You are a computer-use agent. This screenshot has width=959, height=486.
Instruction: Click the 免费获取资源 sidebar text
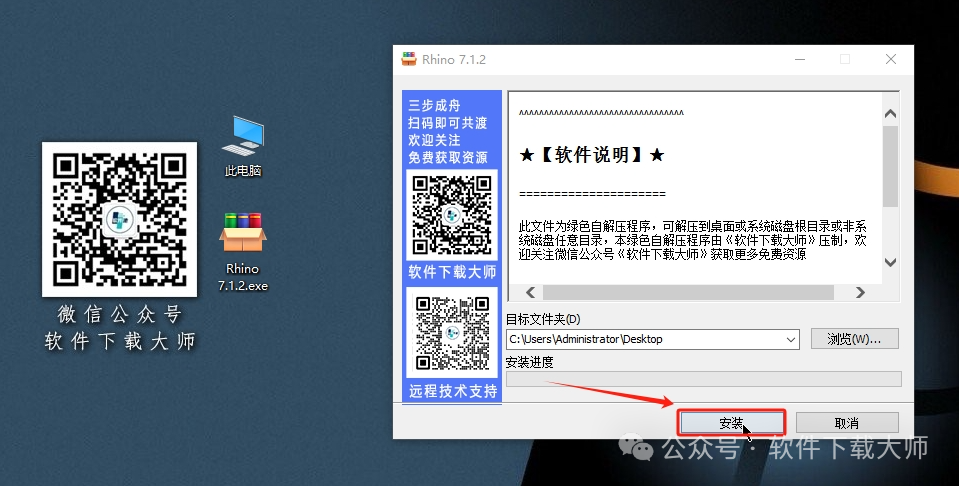[x=448, y=158]
